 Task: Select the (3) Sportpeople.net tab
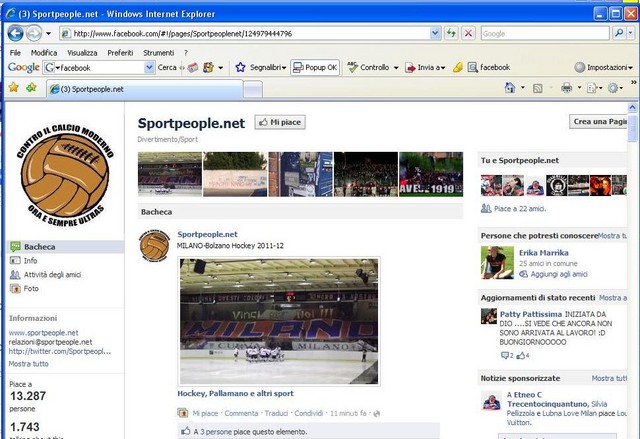(x=144, y=89)
